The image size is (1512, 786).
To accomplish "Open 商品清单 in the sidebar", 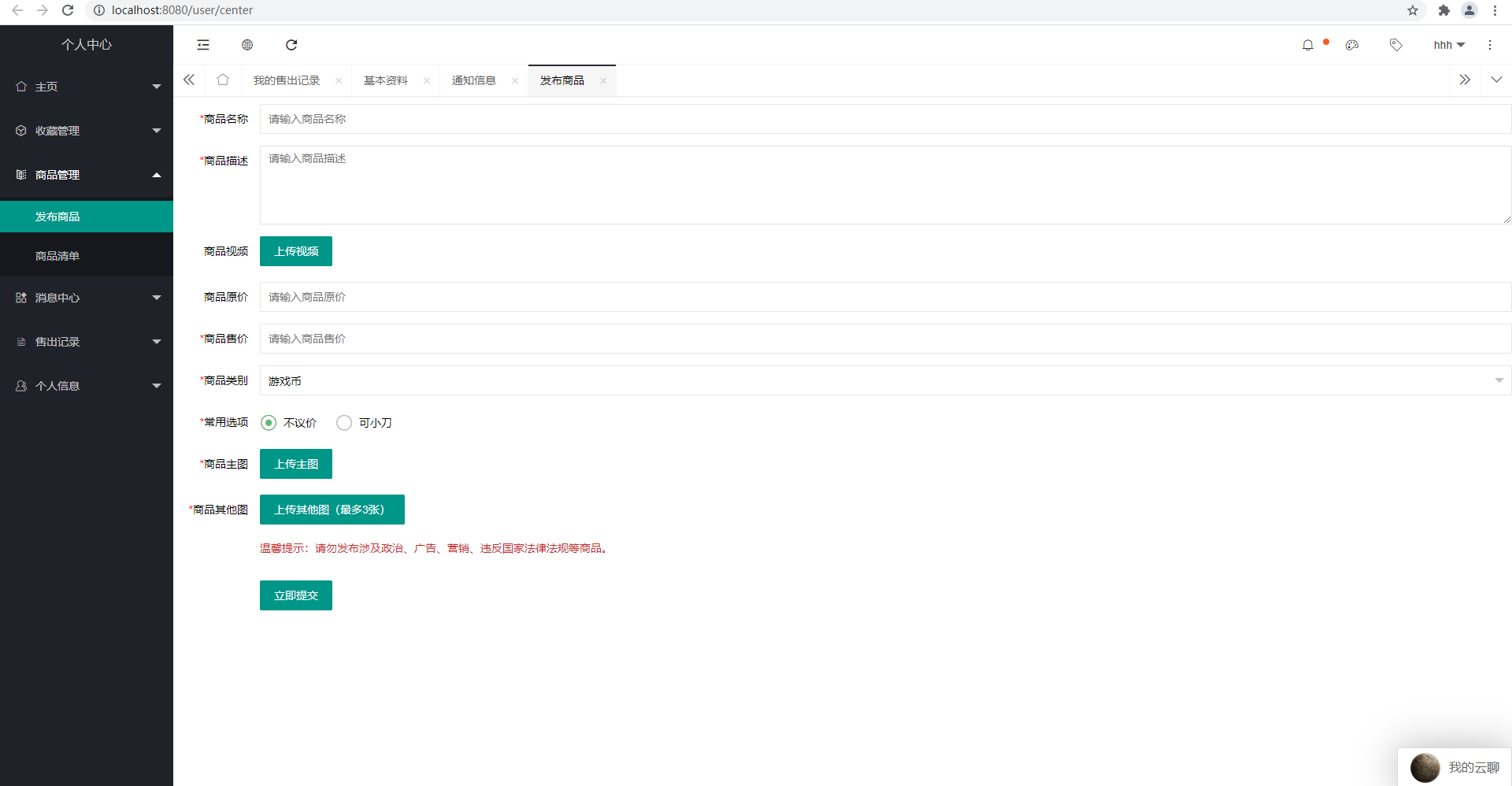I will point(57,256).
